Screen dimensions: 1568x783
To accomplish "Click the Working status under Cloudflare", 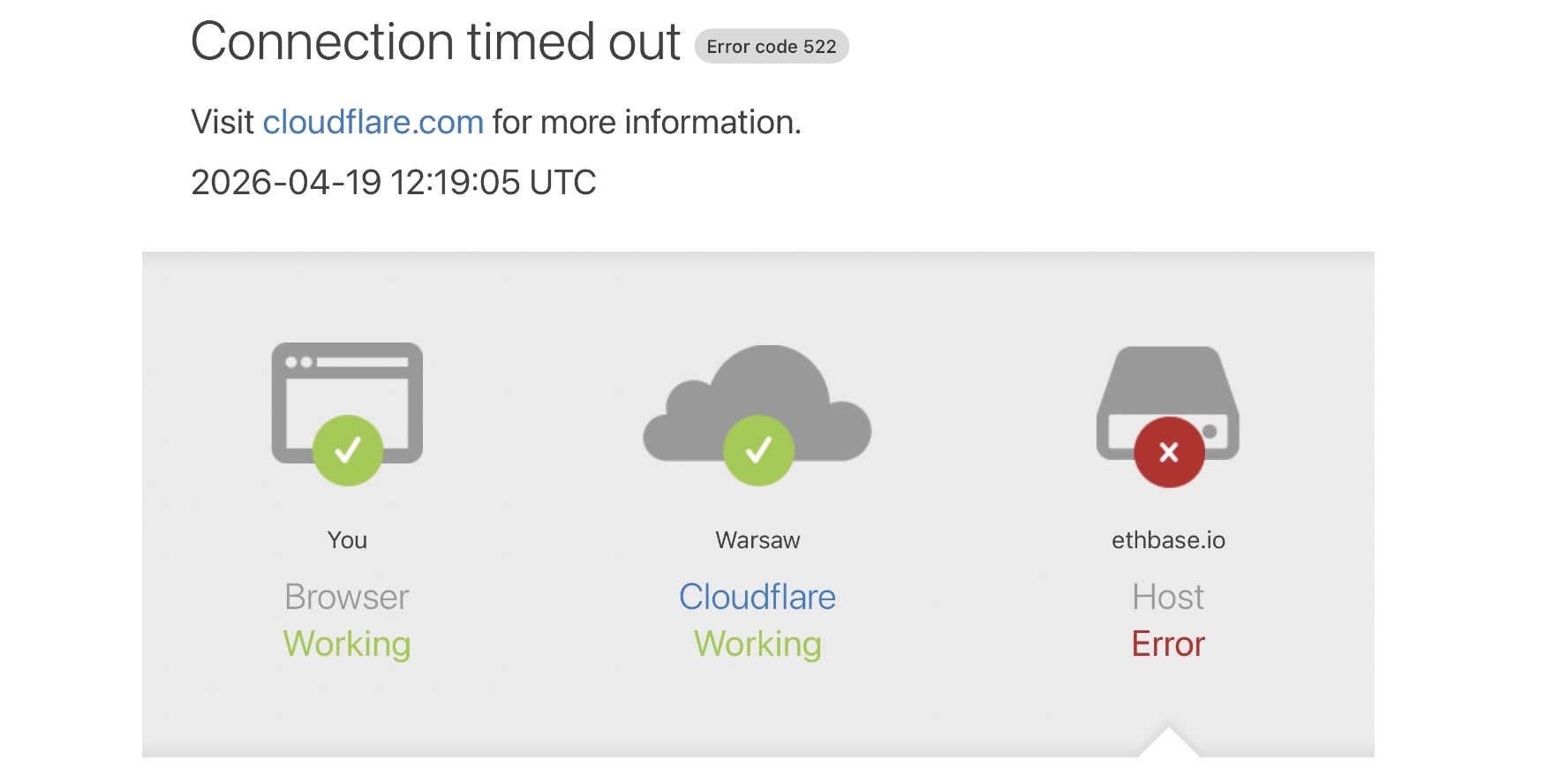I will pyautogui.click(x=758, y=644).
